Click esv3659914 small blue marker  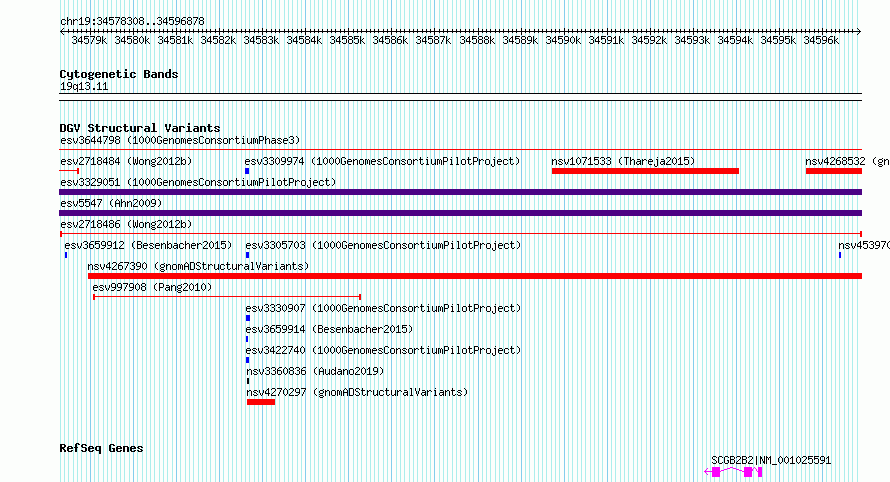pyautogui.click(x=247, y=339)
